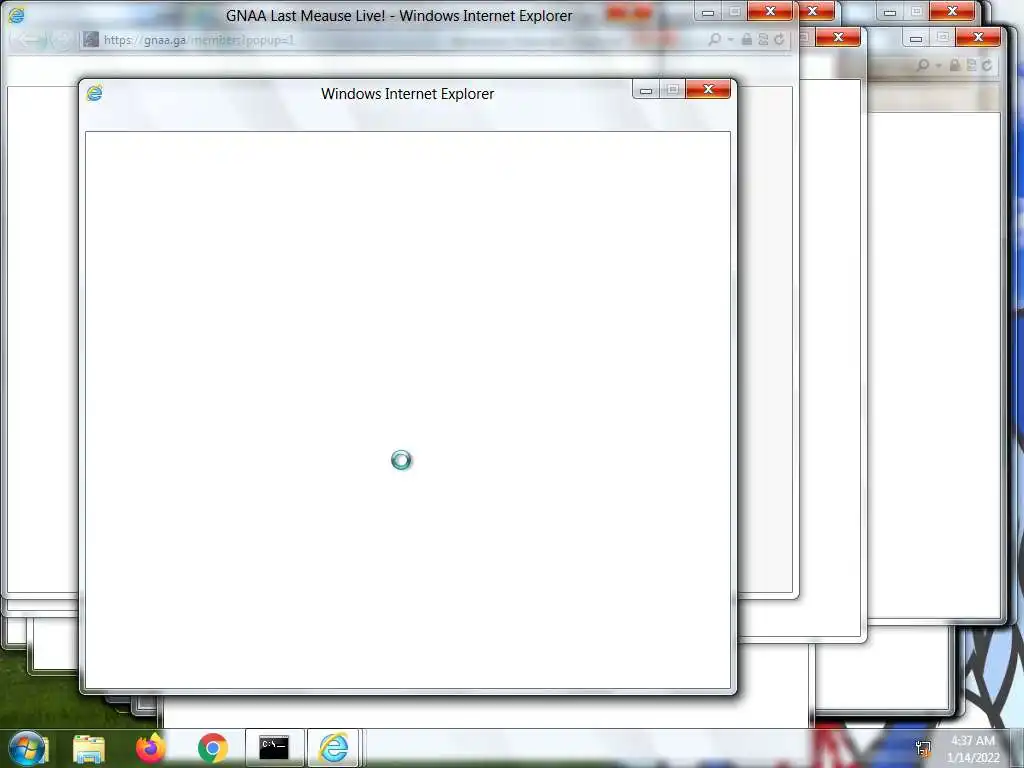This screenshot has width=1024, height=768.
Task: Open the 4:37 AM clock in the tray
Action: click(x=973, y=749)
